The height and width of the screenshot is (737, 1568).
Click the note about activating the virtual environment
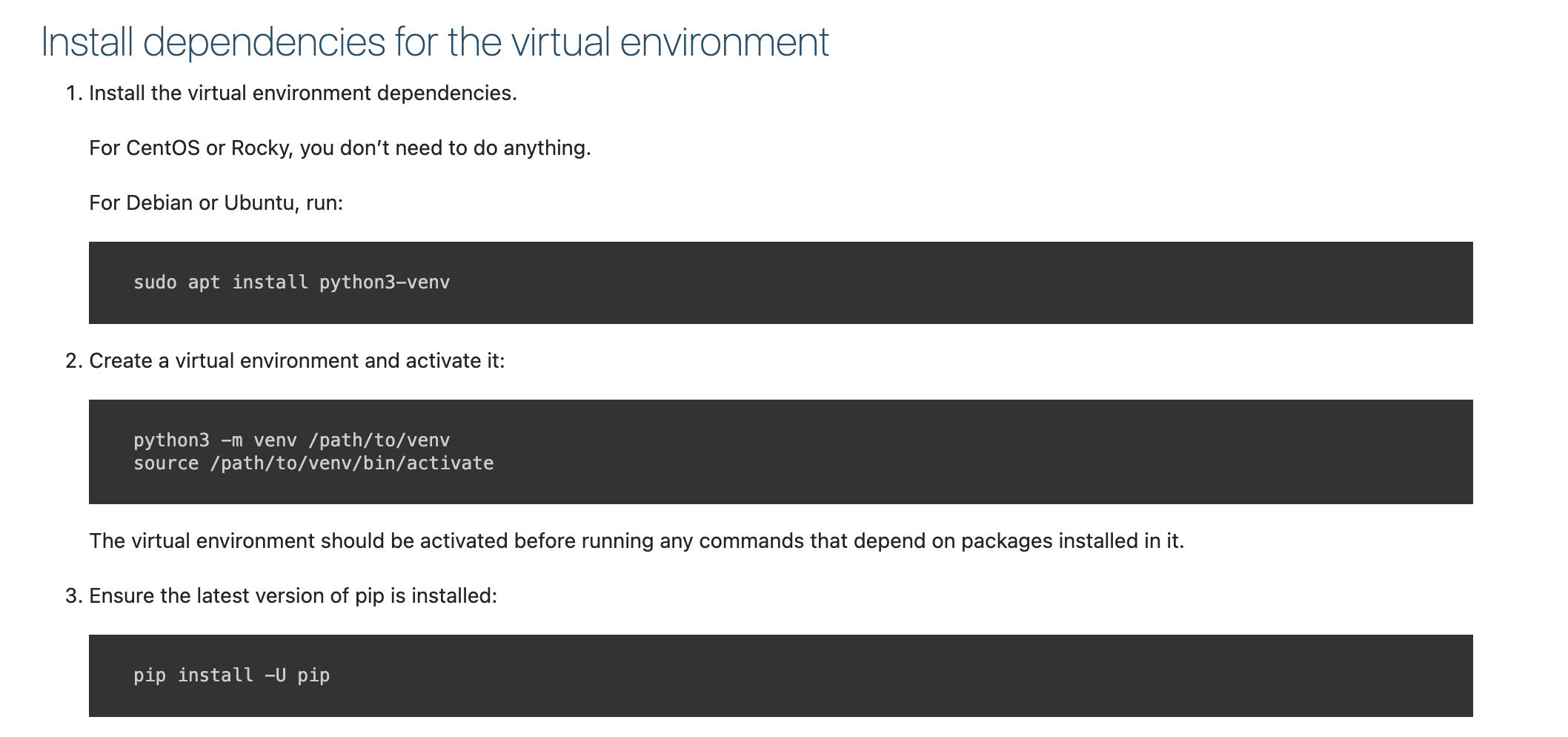click(x=636, y=541)
